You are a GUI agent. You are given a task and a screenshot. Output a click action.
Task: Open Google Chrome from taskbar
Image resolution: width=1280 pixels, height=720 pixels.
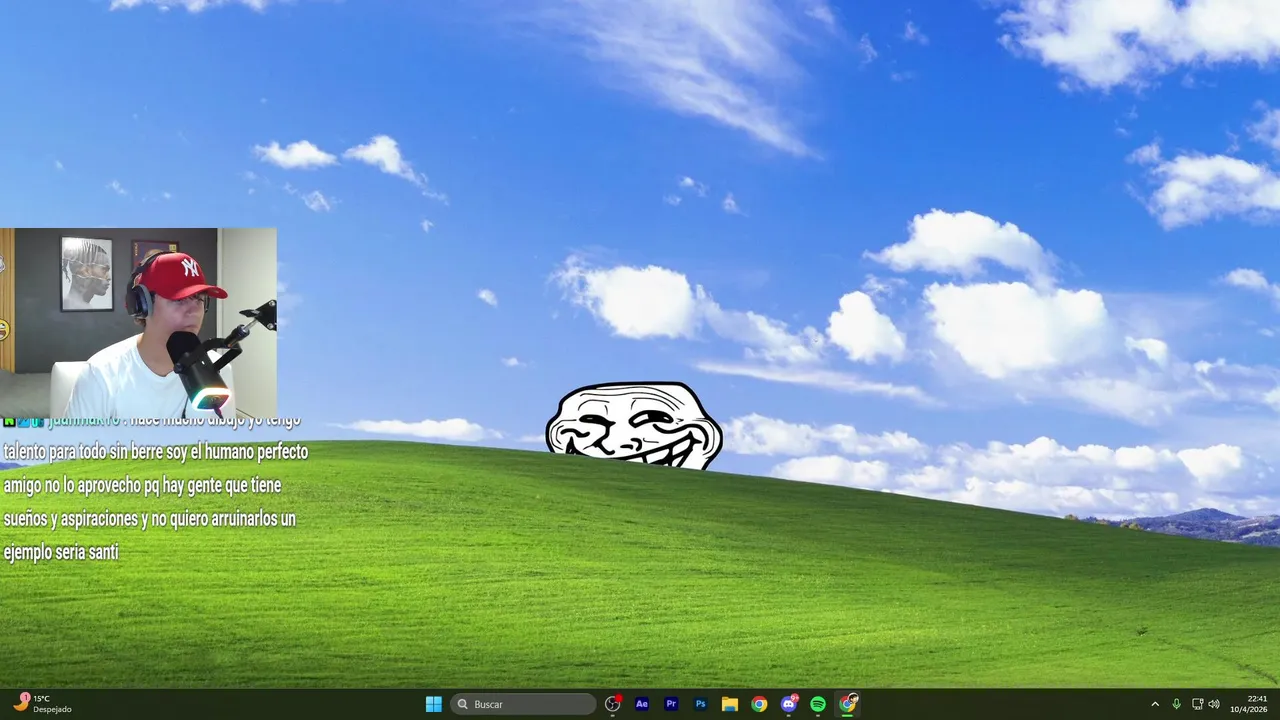point(759,704)
